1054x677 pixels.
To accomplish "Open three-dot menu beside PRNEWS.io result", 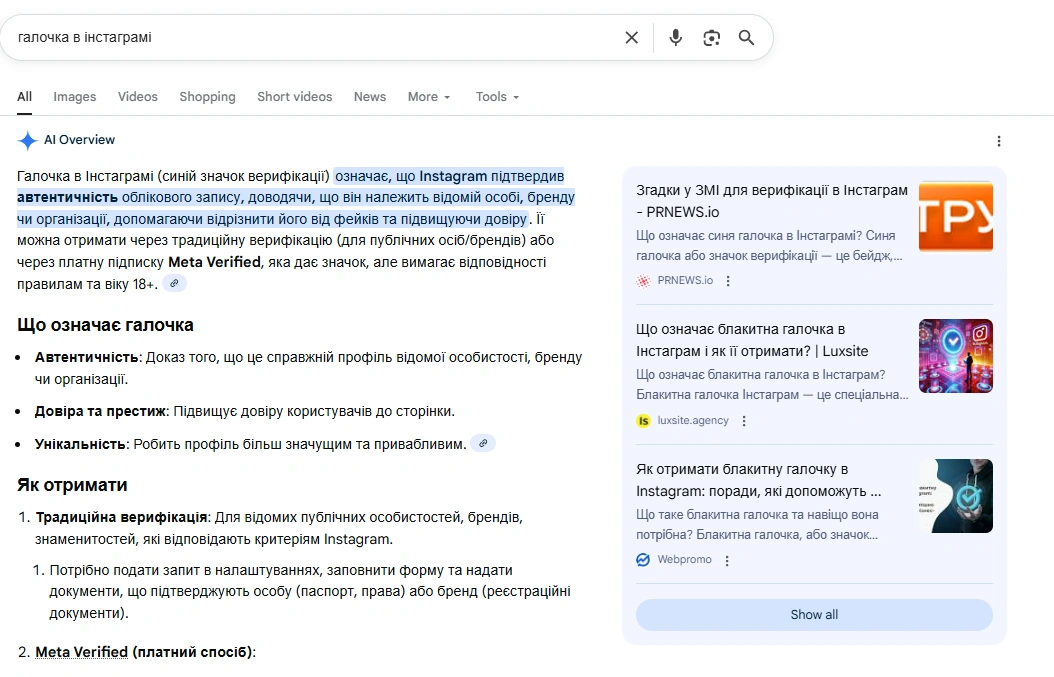I will coord(727,280).
